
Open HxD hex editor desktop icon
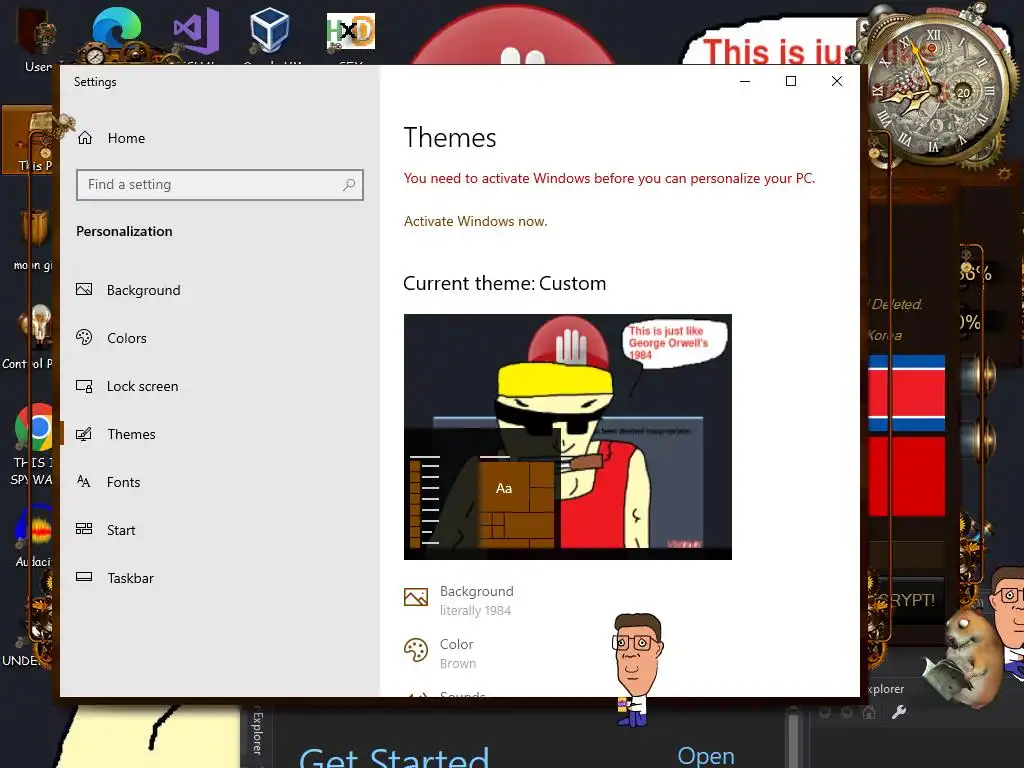click(351, 31)
